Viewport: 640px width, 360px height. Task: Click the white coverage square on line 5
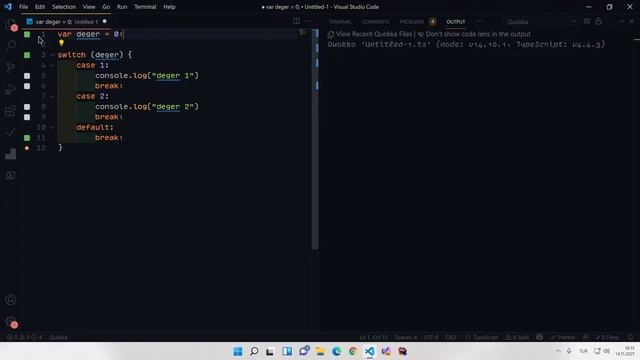click(x=27, y=76)
